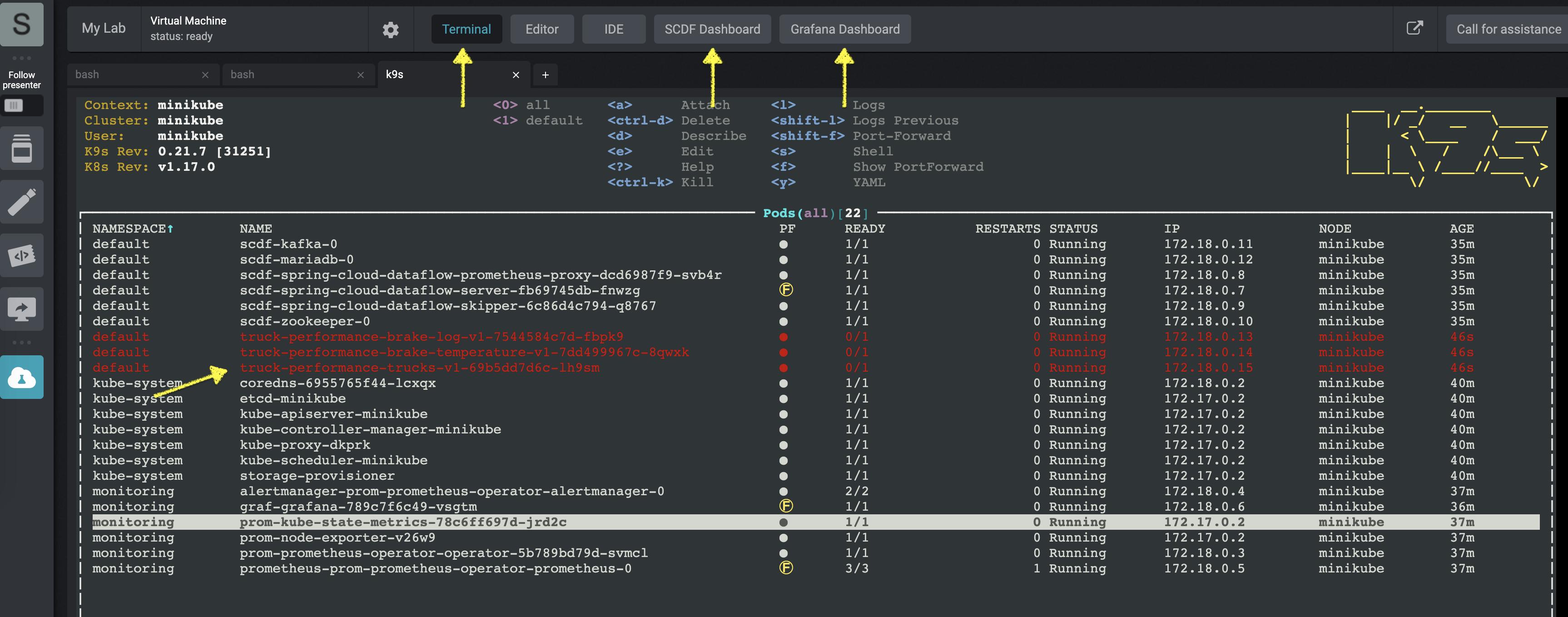Click the settings gear icon
Screen dimensions: 1568x617
tap(391, 28)
